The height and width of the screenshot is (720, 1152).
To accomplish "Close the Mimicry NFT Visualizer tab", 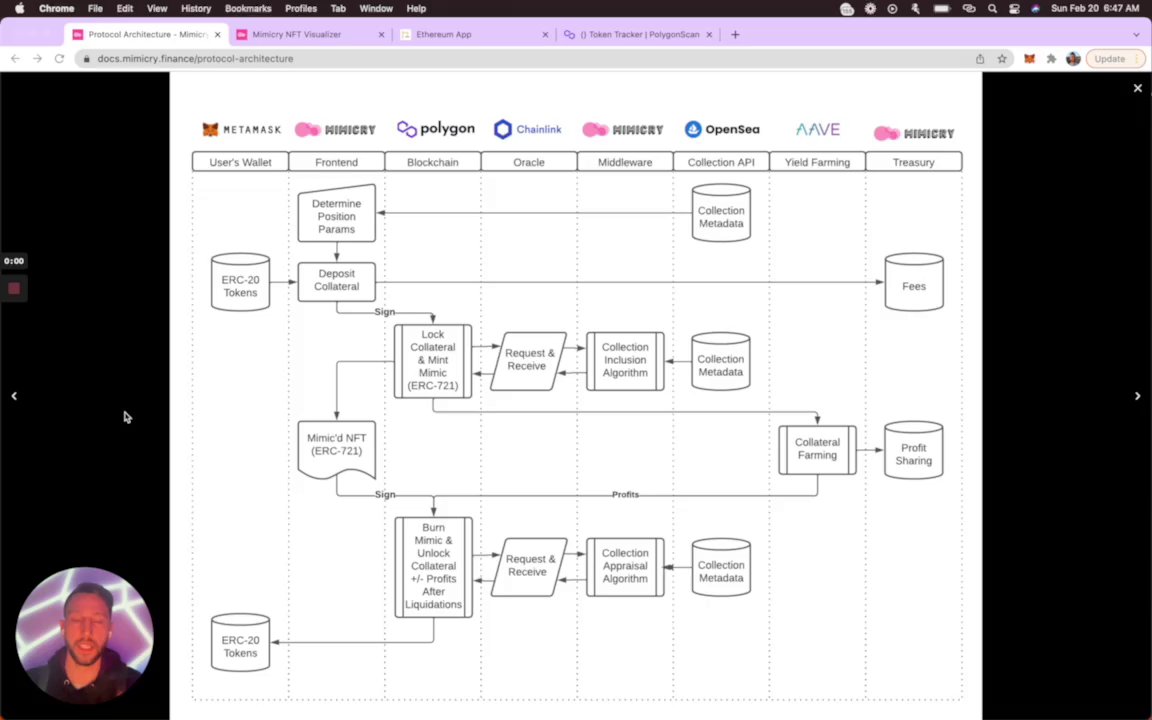I will pyautogui.click(x=381, y=35).
